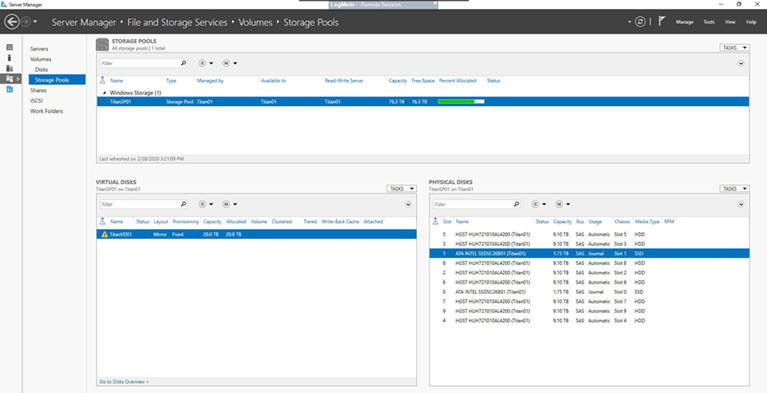Screen dimensions: 767x393
Task: Open the View menu
Action: coord(730,22)
